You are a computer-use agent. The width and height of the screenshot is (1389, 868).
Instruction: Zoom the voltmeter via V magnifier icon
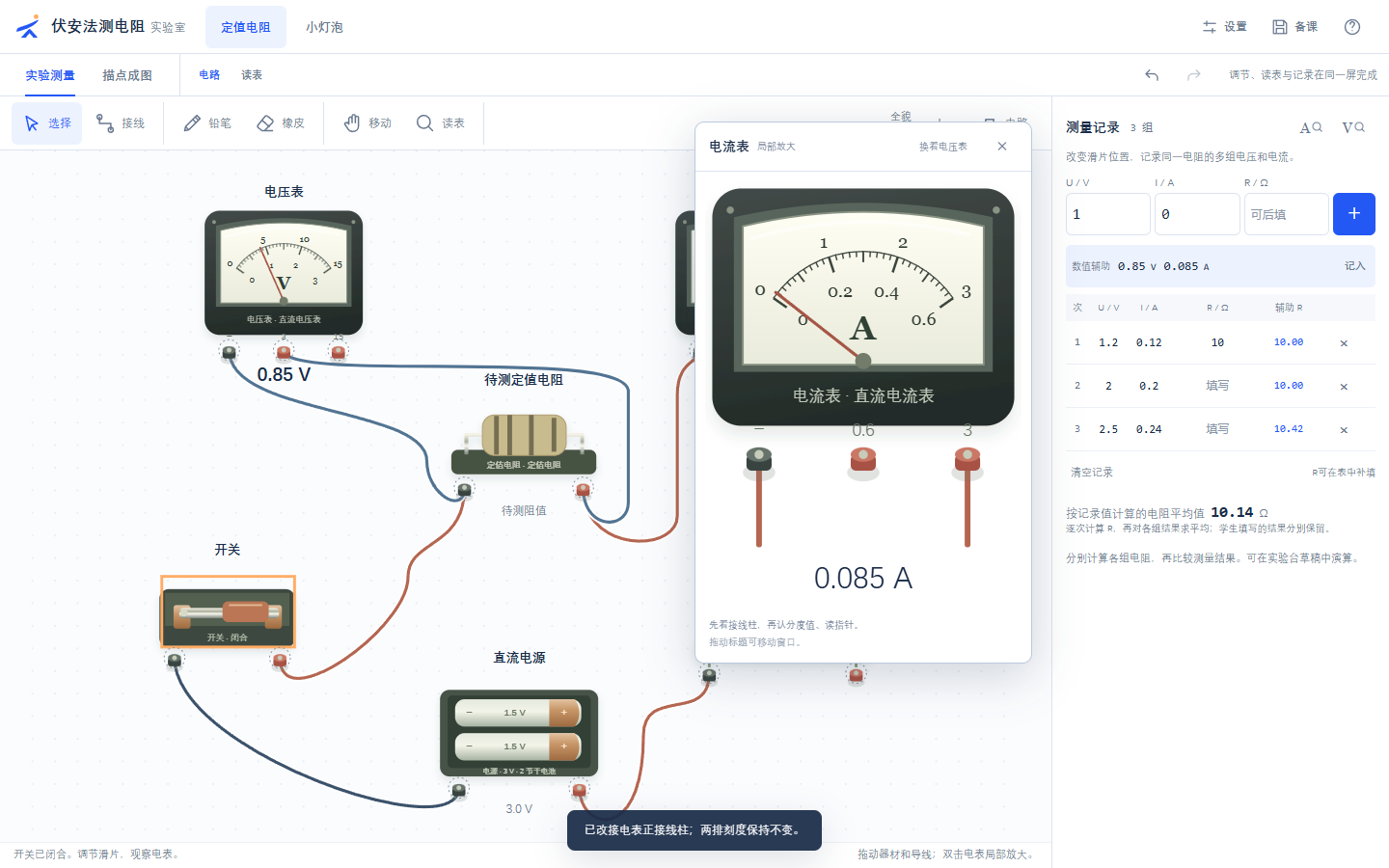(x=1353, y=127)
